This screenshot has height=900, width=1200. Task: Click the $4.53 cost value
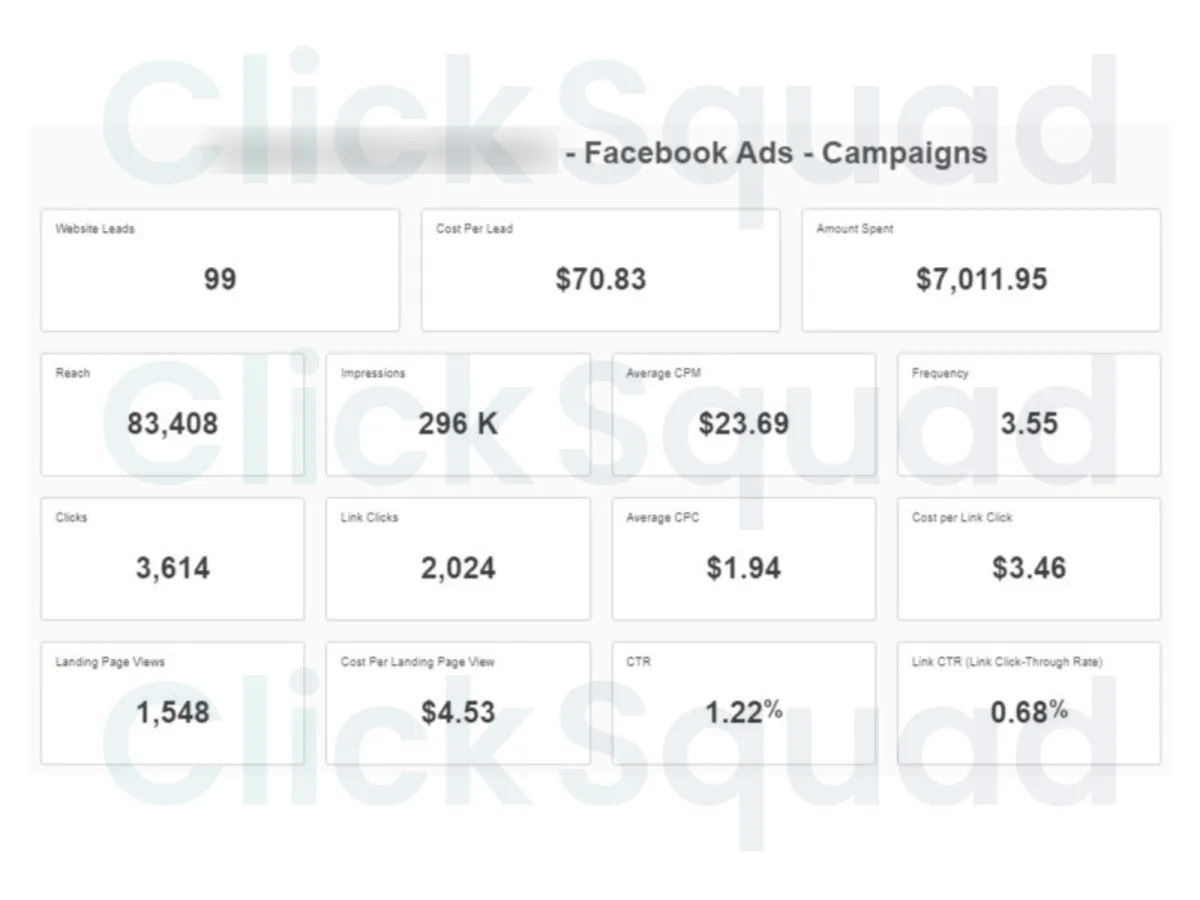(x=458, y=713)
